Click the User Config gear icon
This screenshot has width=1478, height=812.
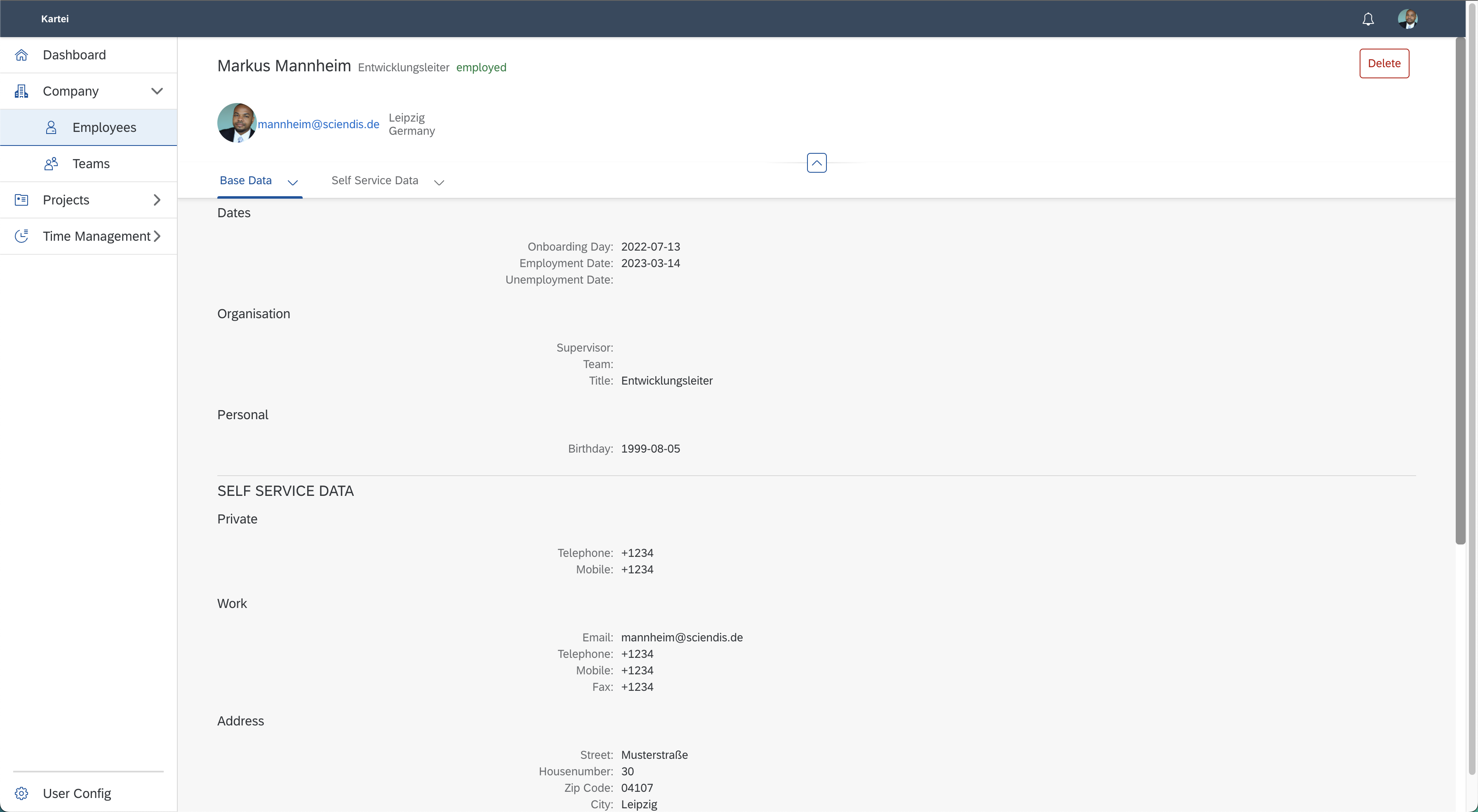[21, 793]
